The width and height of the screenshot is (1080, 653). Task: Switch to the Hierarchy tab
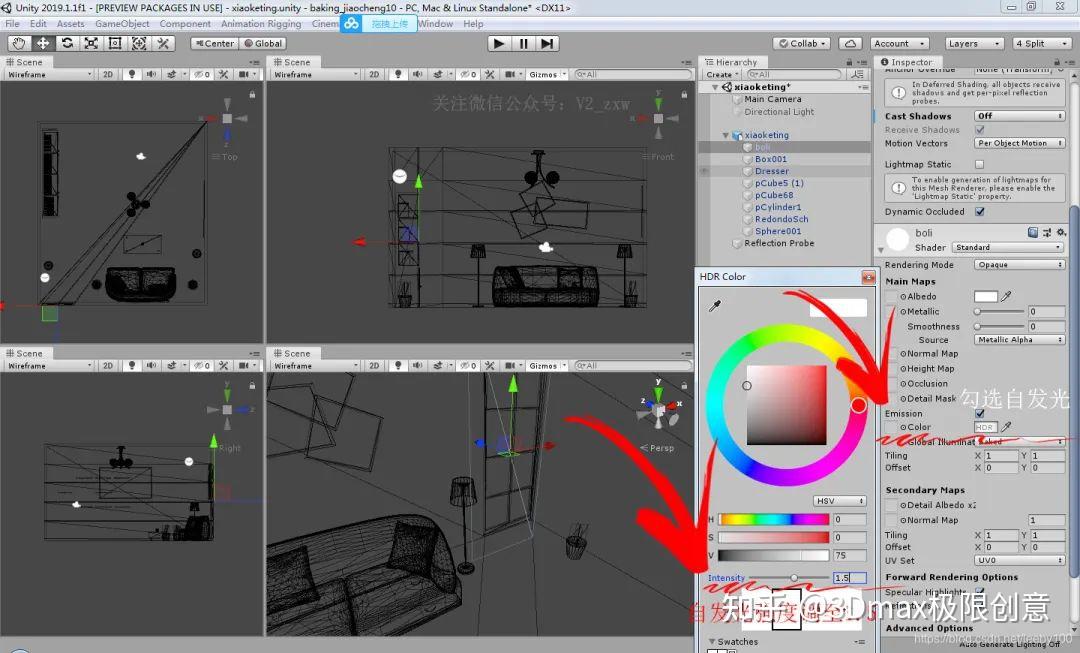(x=736, y=61)
